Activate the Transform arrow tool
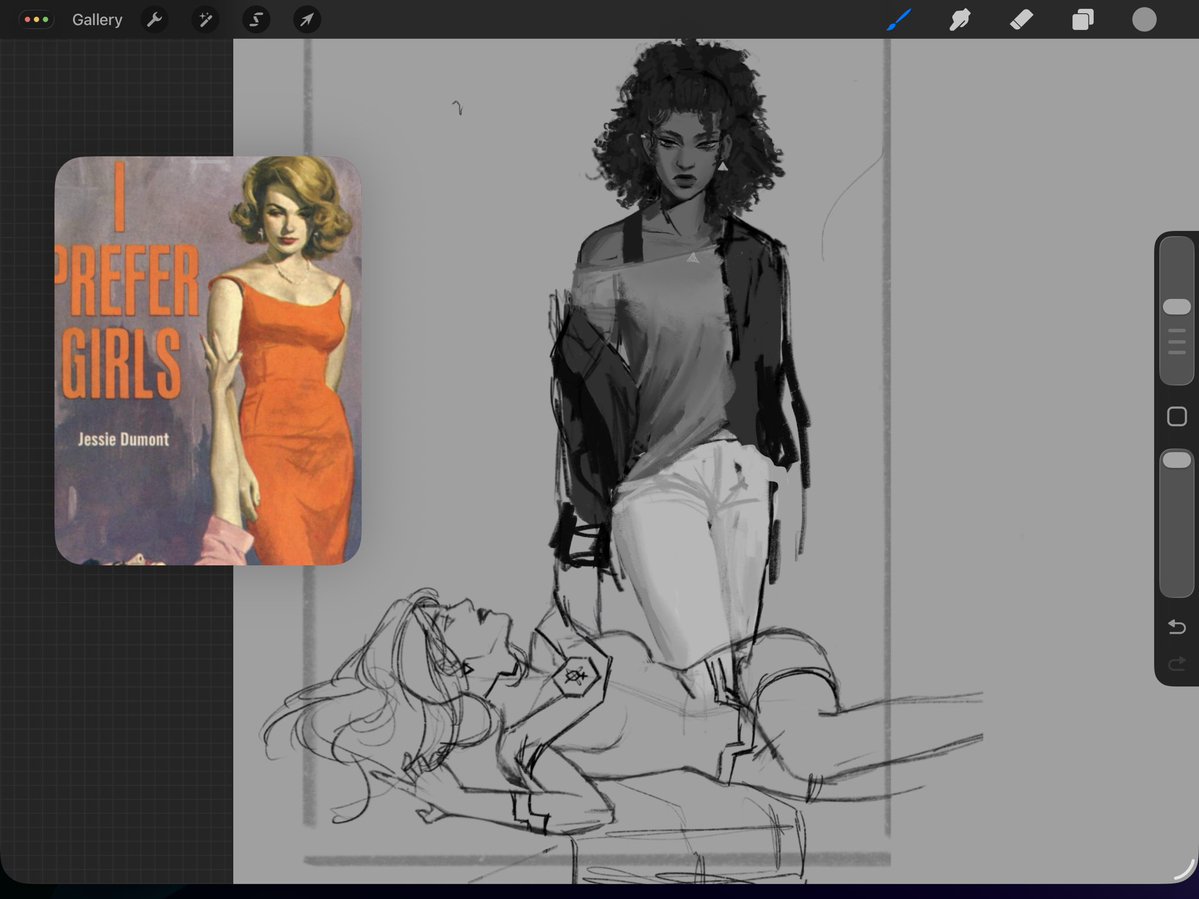 point(307,20)
